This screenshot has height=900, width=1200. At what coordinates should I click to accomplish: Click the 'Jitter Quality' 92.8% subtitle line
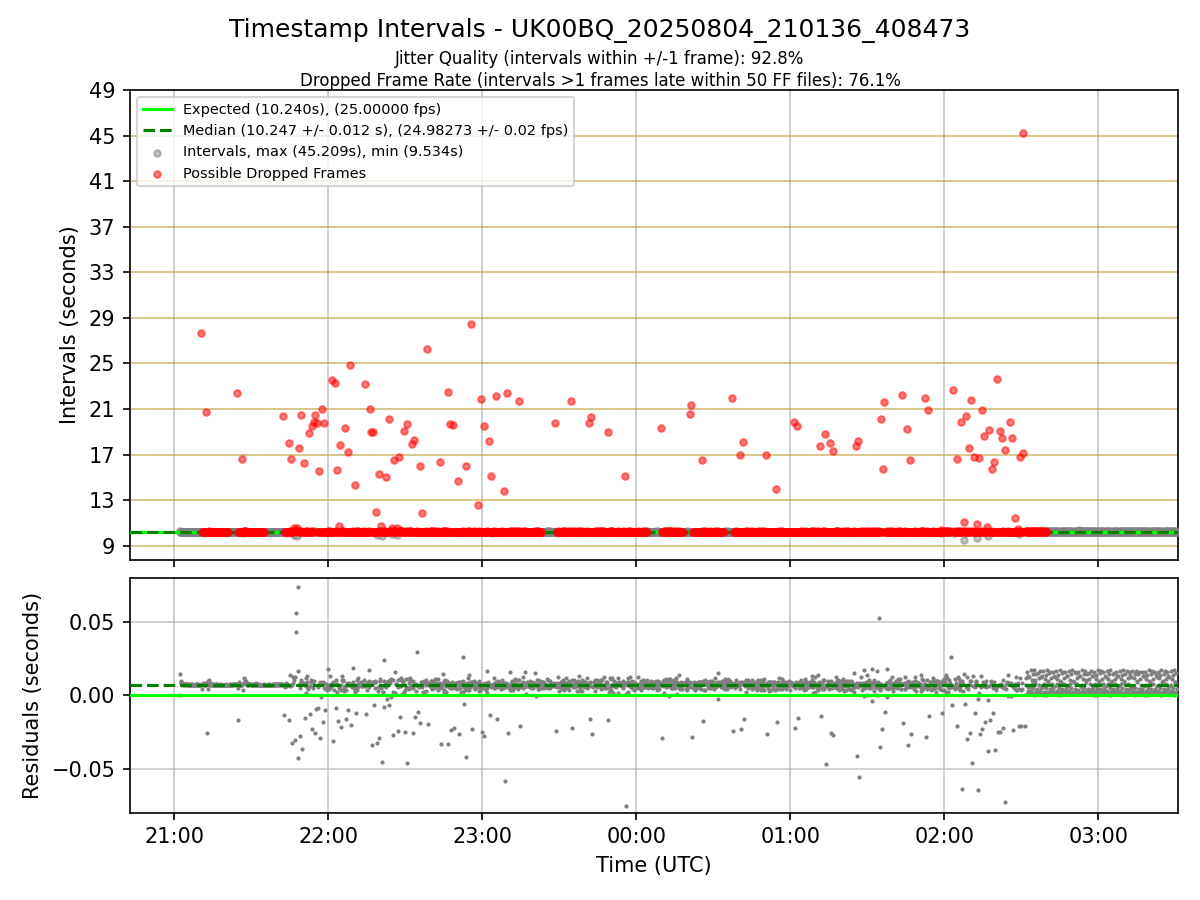[599, 59]
